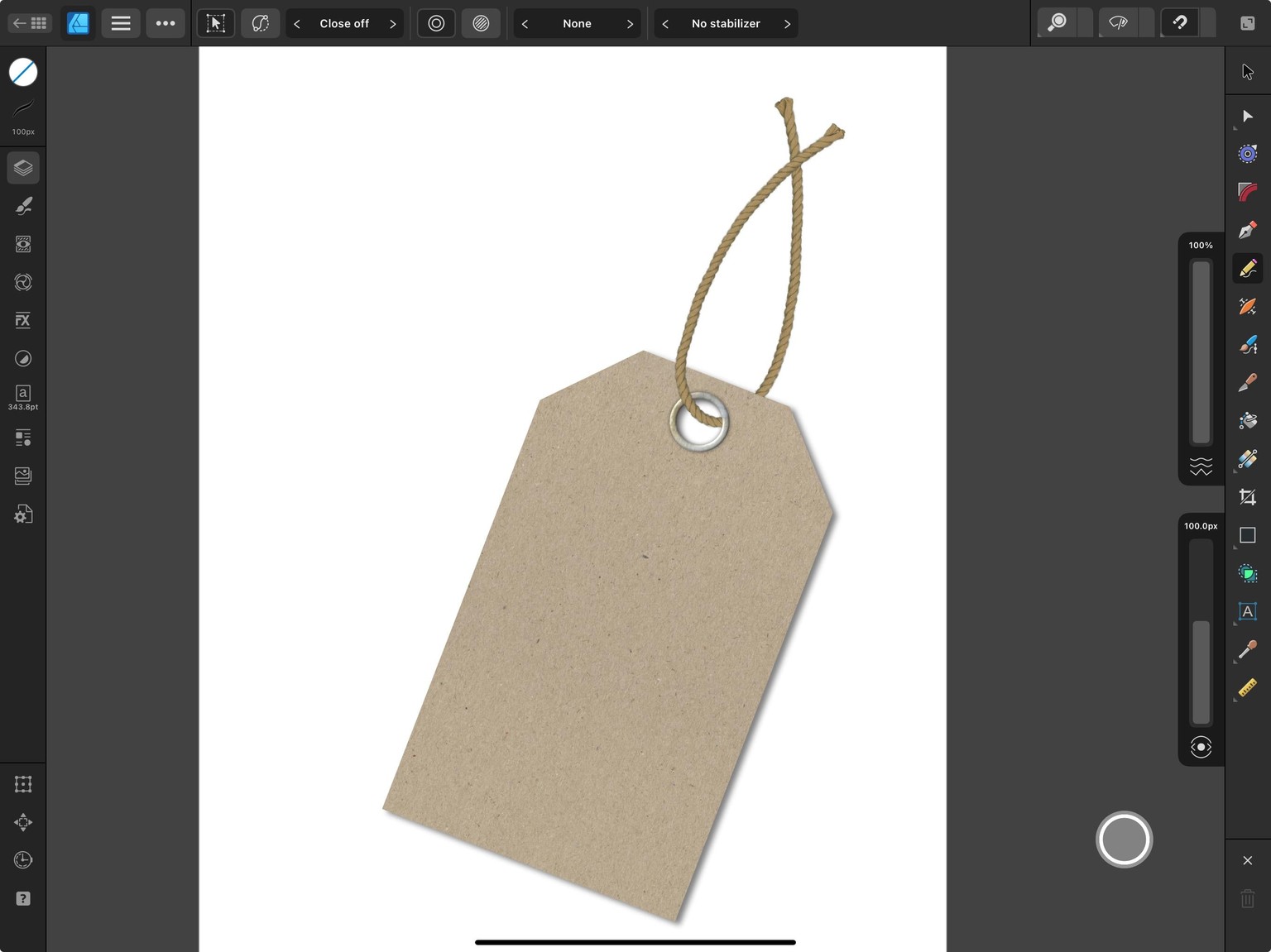The width and height of the screenshot is (1271, 952).
Task: Toggle the preview mode windshield icon
Action: tap(1118, 23)
